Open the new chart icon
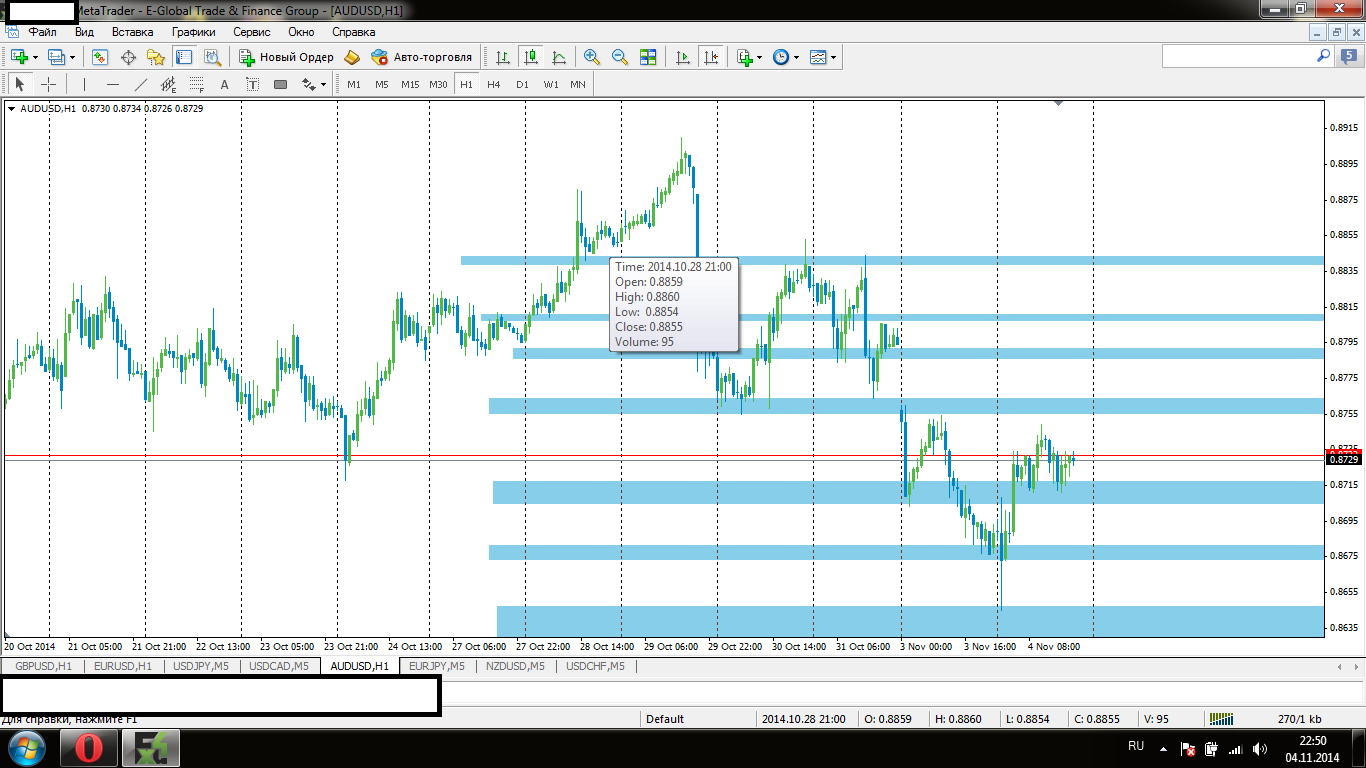Image resolution: width=1366 pixels, height=768 pixels. [x=19, y=57]
